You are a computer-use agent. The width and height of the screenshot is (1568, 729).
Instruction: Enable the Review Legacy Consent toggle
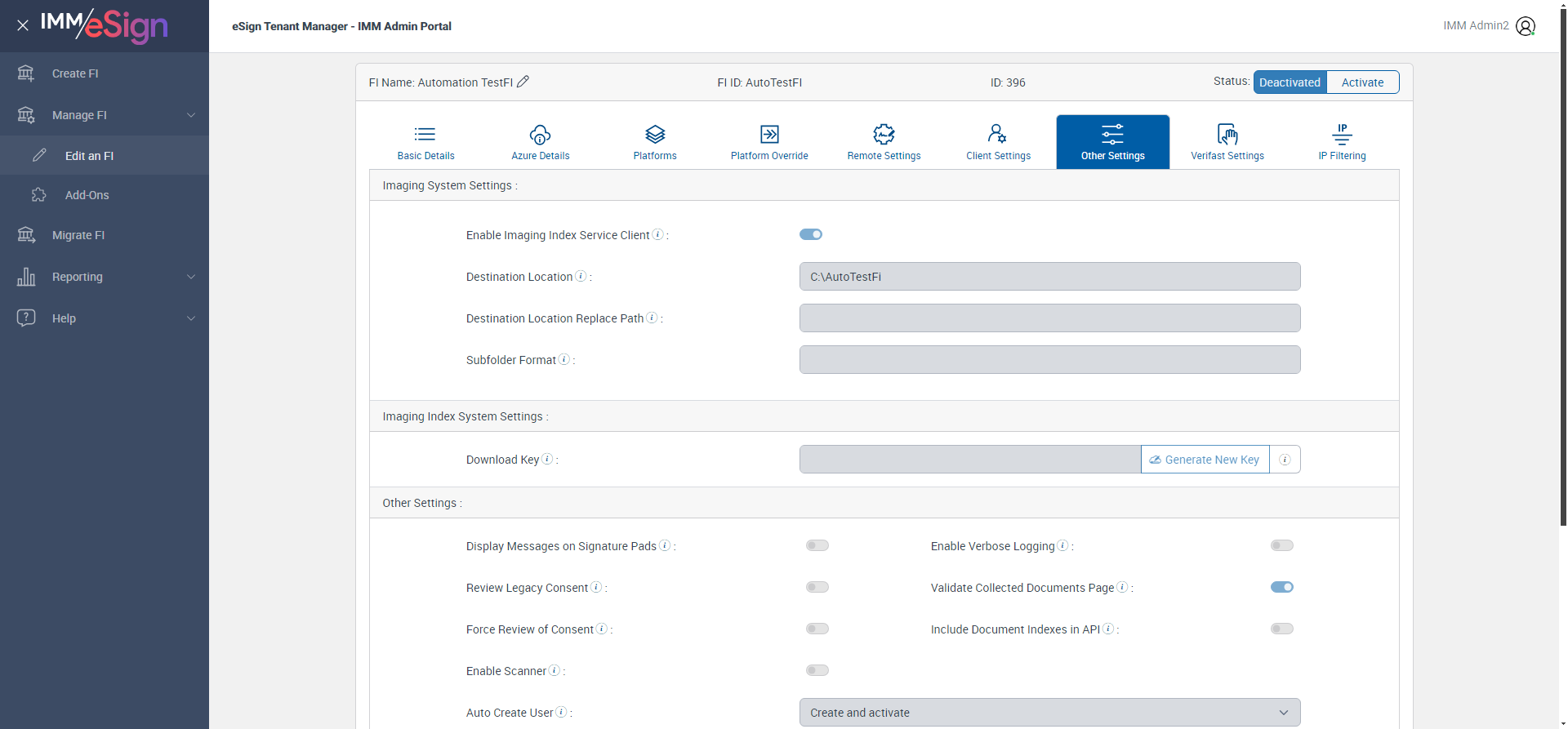(817, 588)
